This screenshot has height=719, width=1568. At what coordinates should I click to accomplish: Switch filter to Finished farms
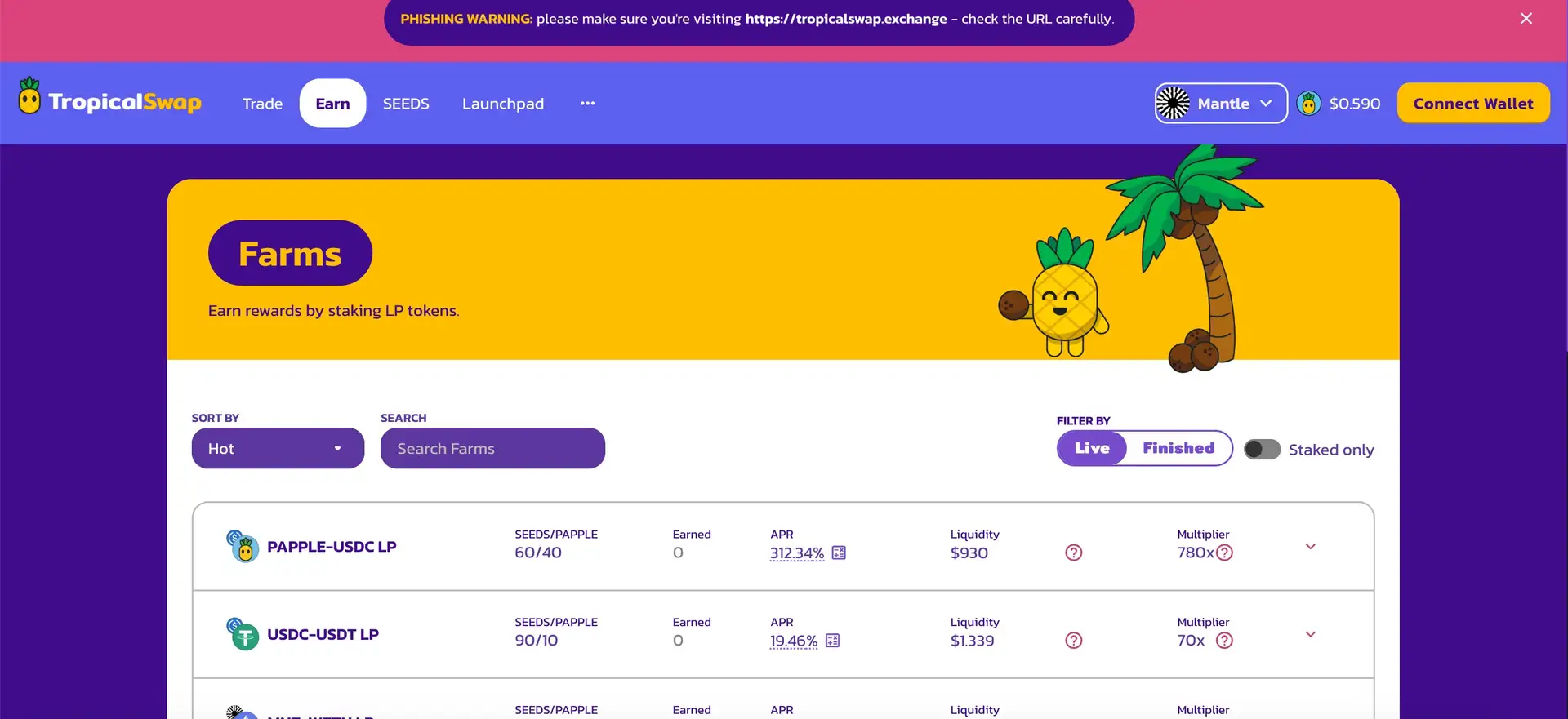1178,448
